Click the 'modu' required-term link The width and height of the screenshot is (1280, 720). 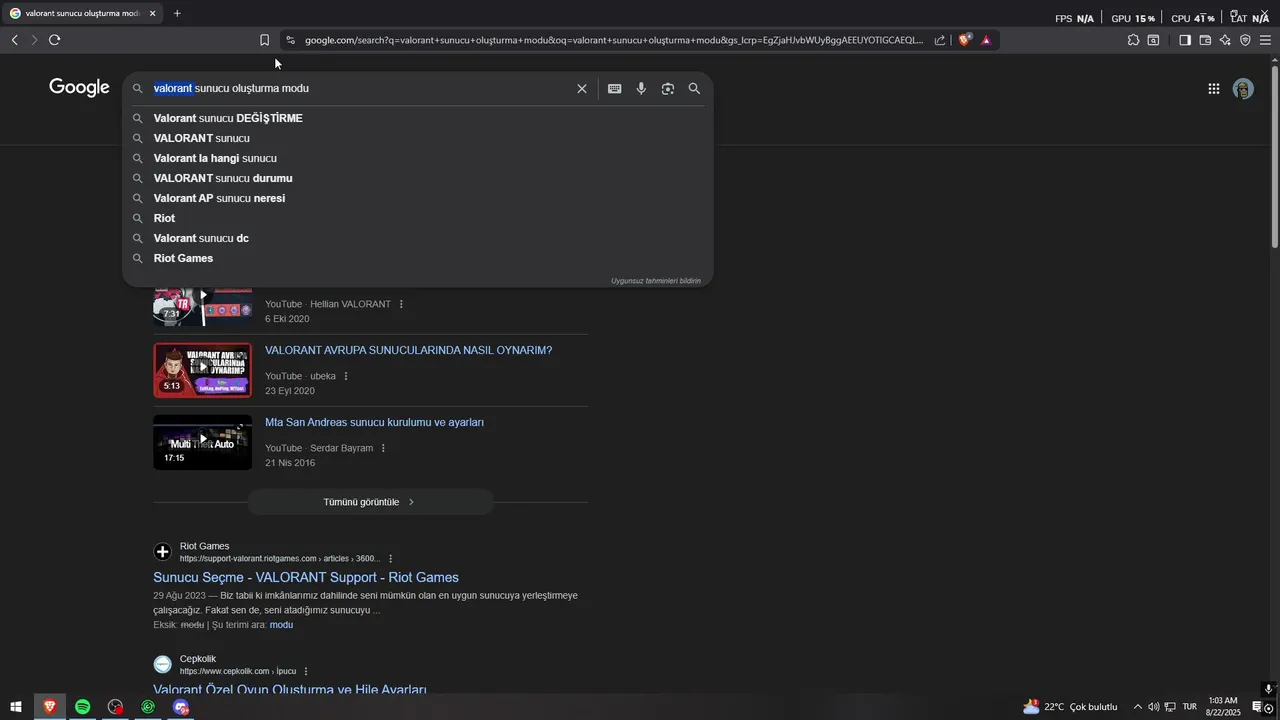(x=281, y=625)
